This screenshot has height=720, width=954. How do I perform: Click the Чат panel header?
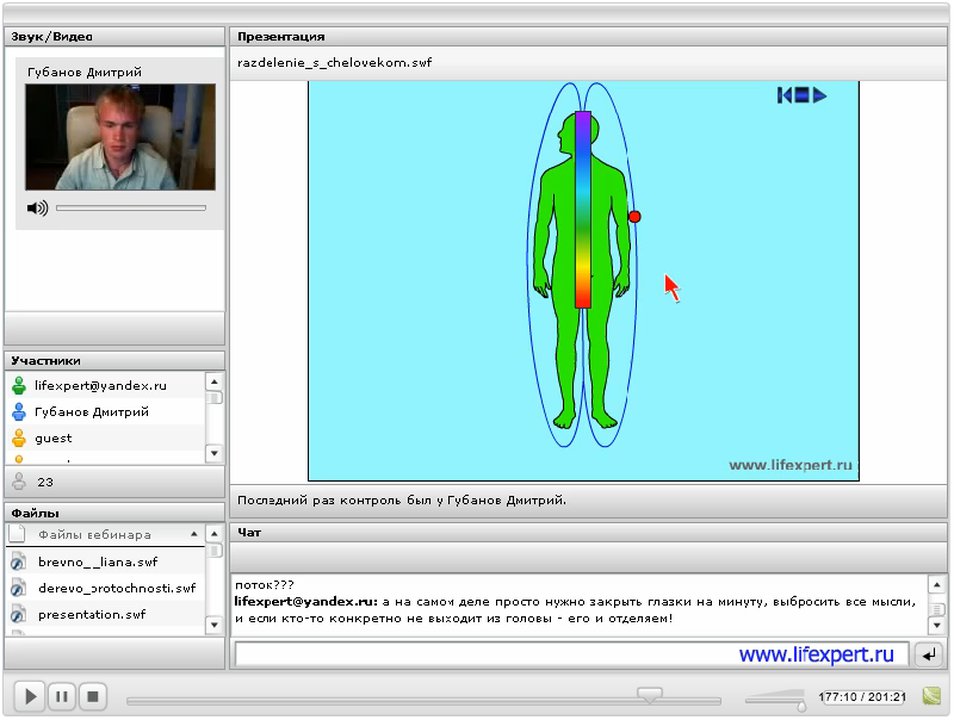588,532
